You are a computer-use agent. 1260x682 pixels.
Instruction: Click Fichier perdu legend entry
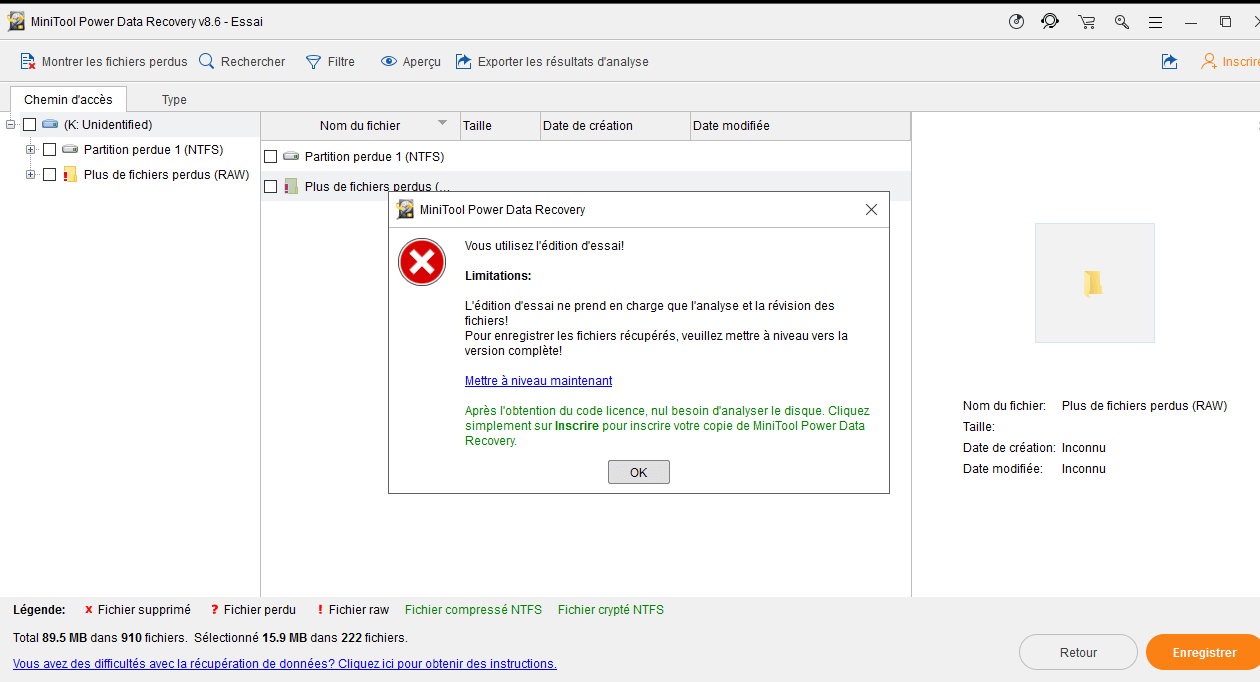253,610
